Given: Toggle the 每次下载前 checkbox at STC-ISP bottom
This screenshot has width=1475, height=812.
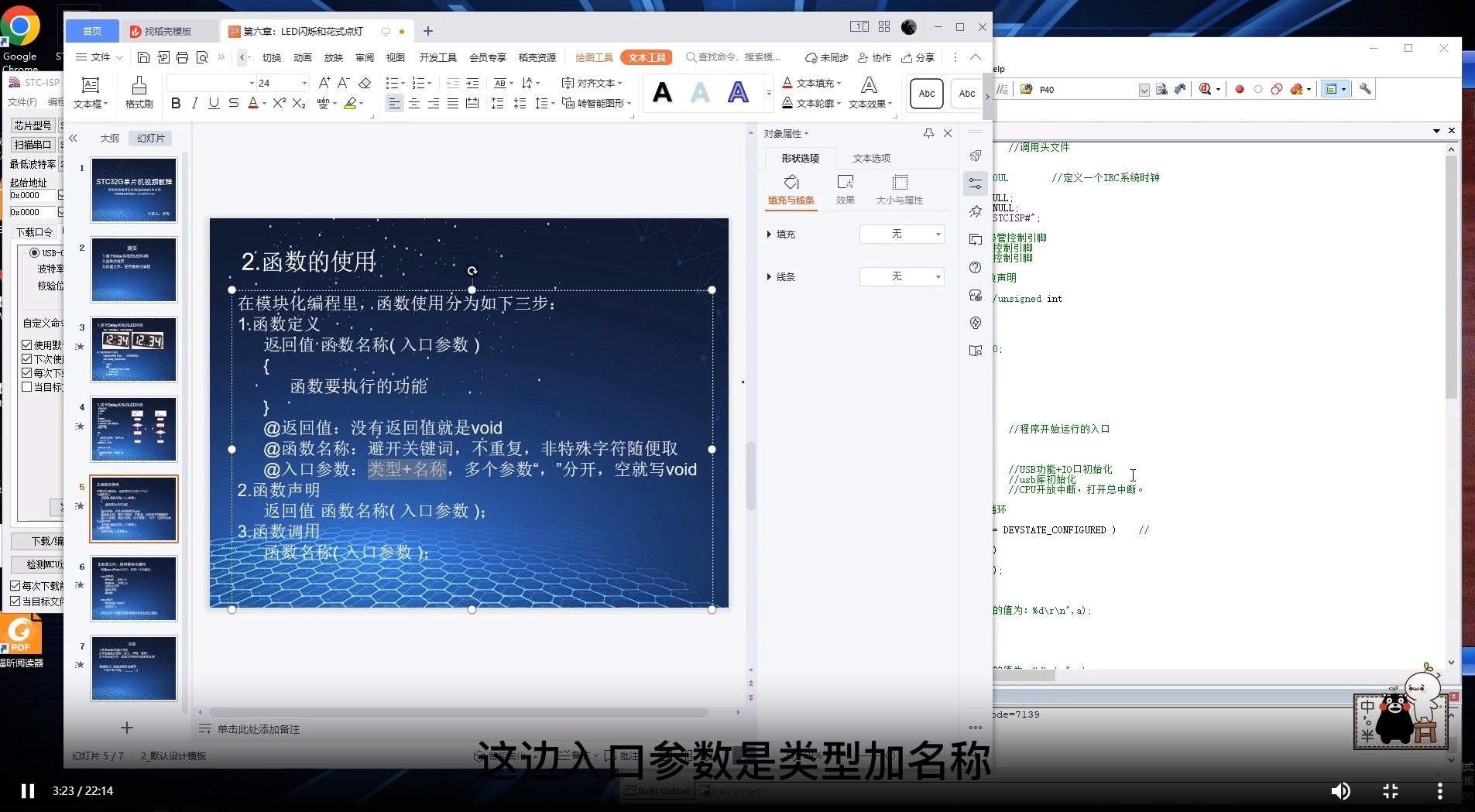Looking at the screenshot, I should pos(15,586).
